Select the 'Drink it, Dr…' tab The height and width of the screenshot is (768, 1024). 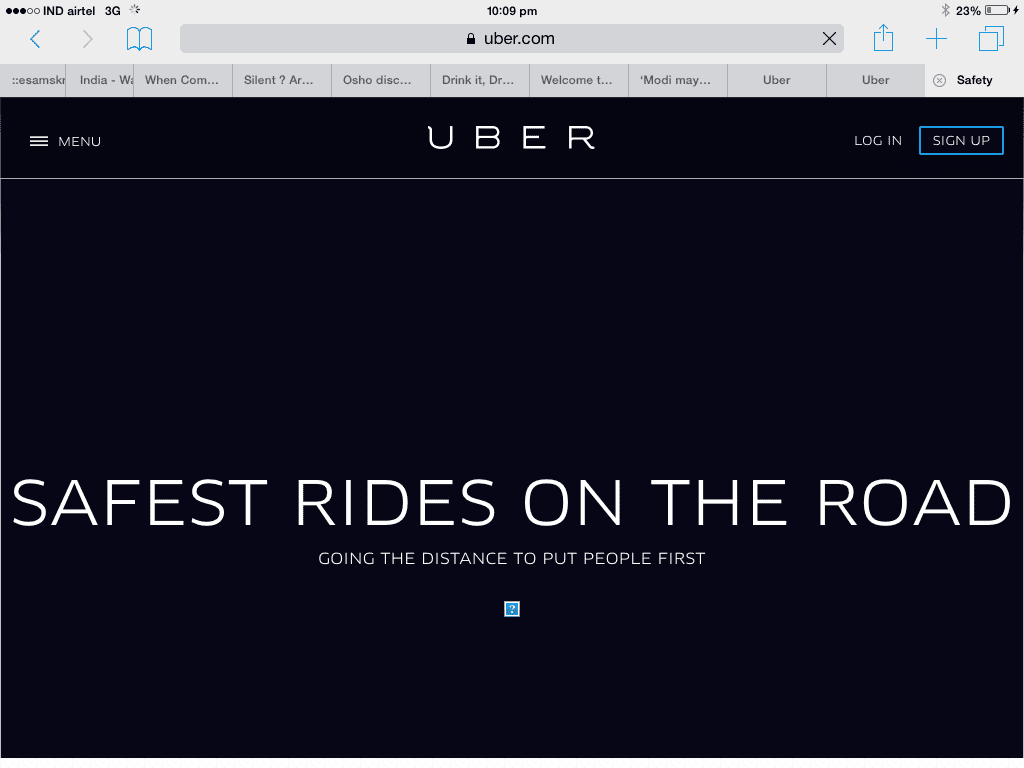coord(479,80)
